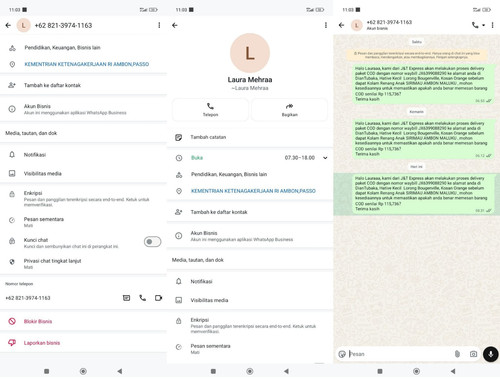Tap the attachment paperclip icon
This screenshot has width=500, height=379.
pyautogui.click(x=457, y=354)
